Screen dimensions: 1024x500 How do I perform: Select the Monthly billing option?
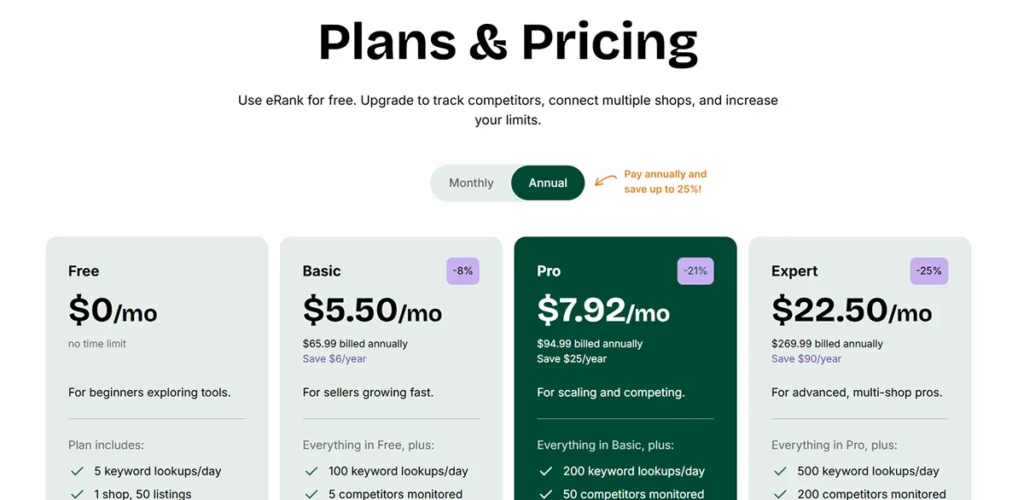click(471, 183)
